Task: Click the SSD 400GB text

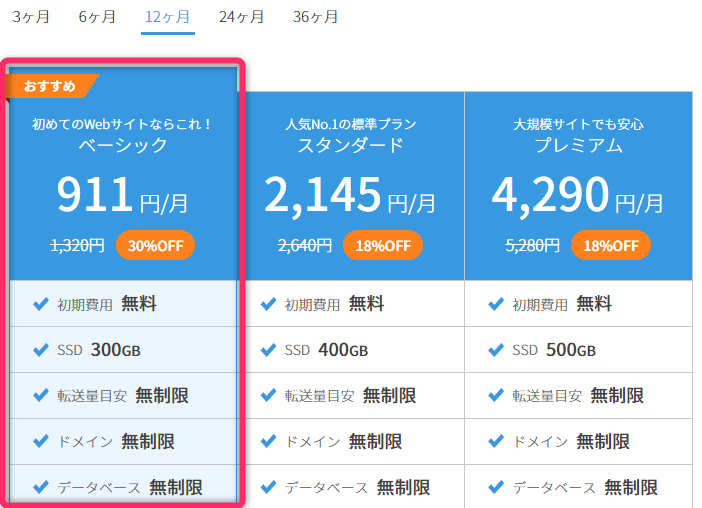Action: [326, 350]
